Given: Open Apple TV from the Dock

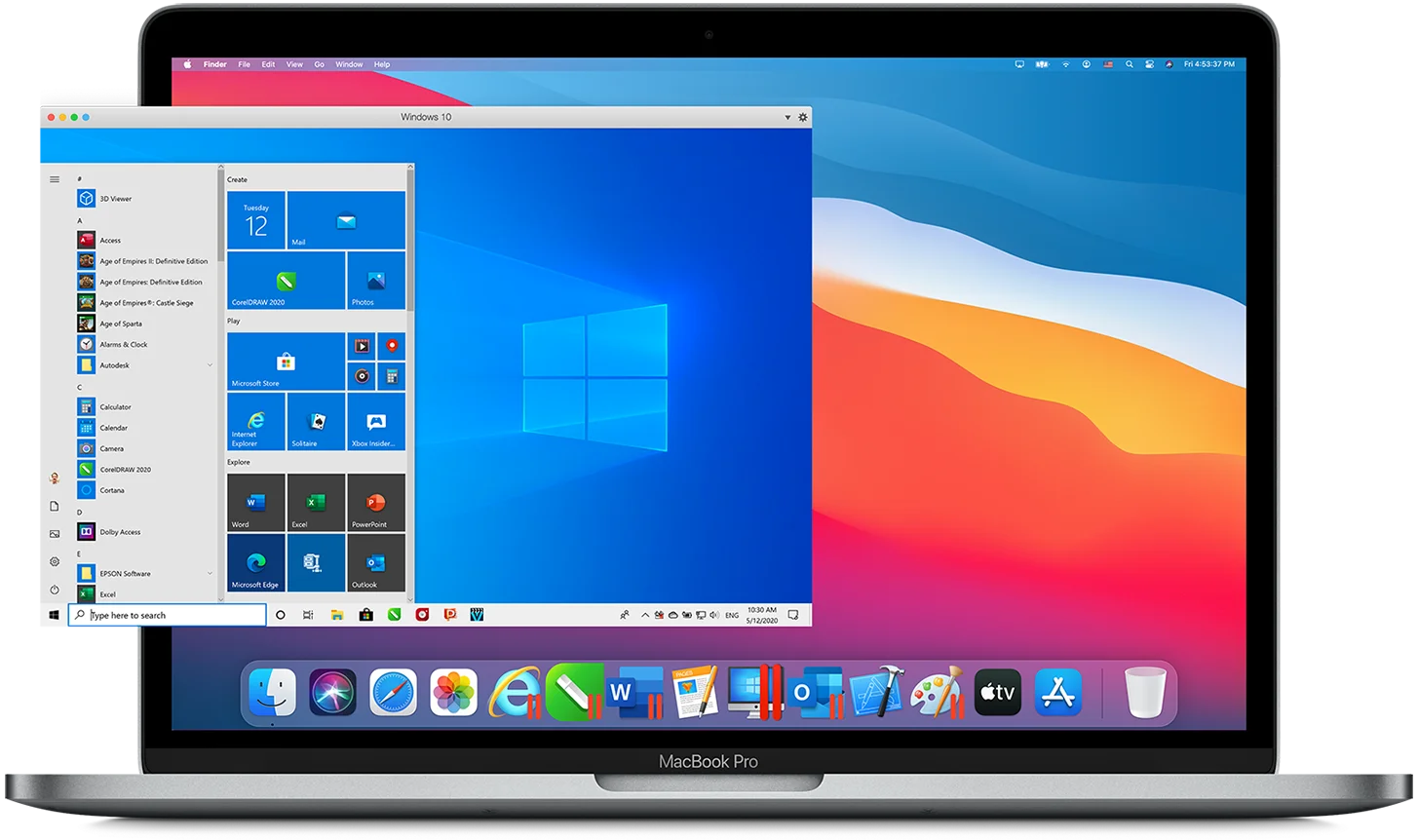Looking at the screenshot, I should pos(998,693).
